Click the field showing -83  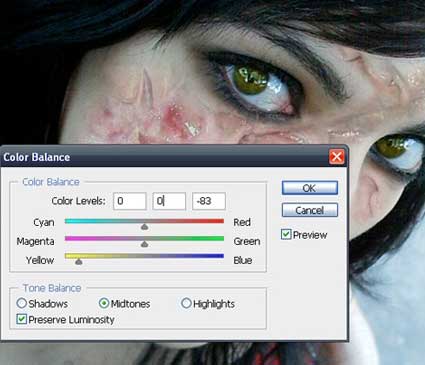pos(209,201)
